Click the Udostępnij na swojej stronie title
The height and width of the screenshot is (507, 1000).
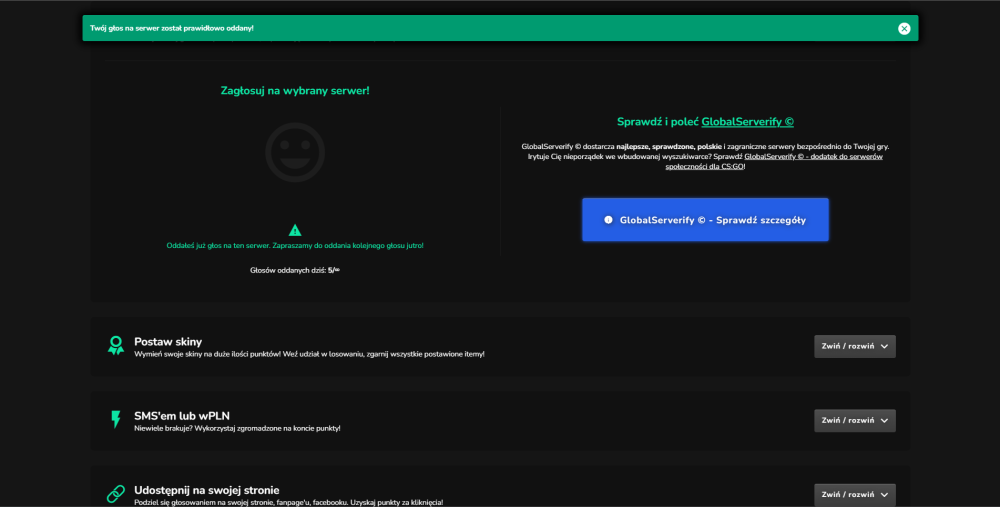[x=207, y=490]
